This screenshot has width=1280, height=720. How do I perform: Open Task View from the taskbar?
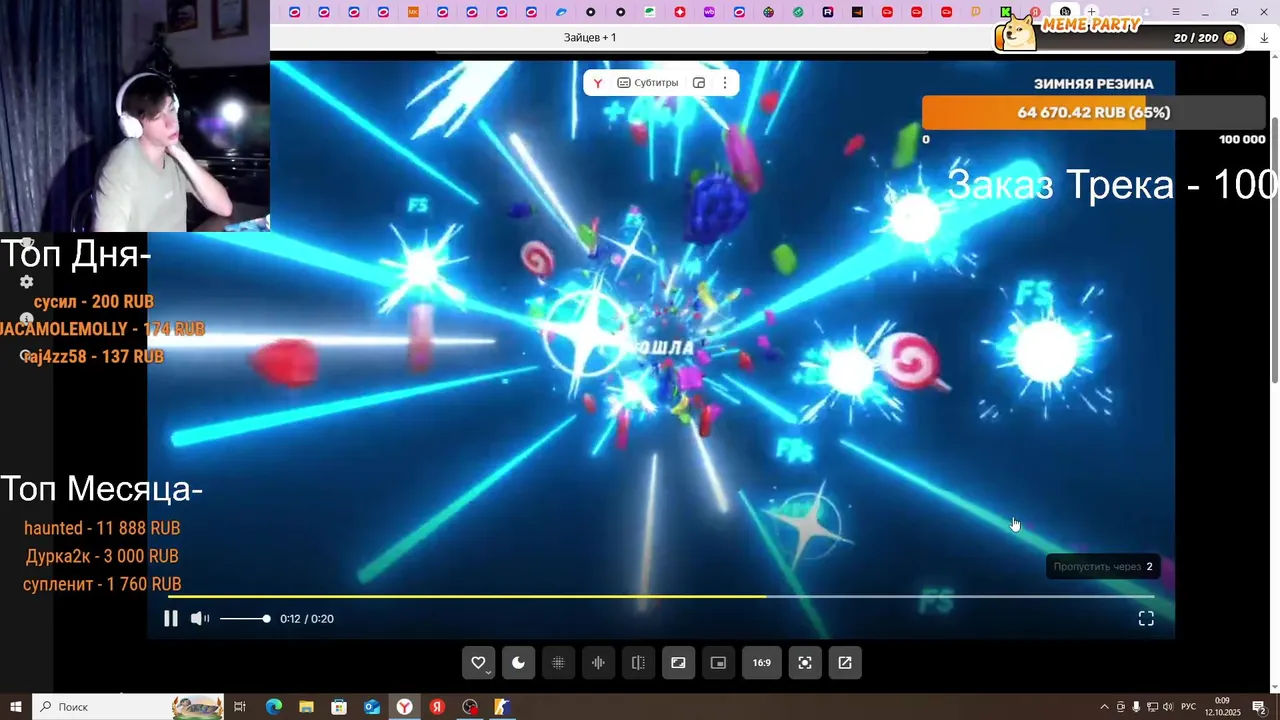coord(240,707)
